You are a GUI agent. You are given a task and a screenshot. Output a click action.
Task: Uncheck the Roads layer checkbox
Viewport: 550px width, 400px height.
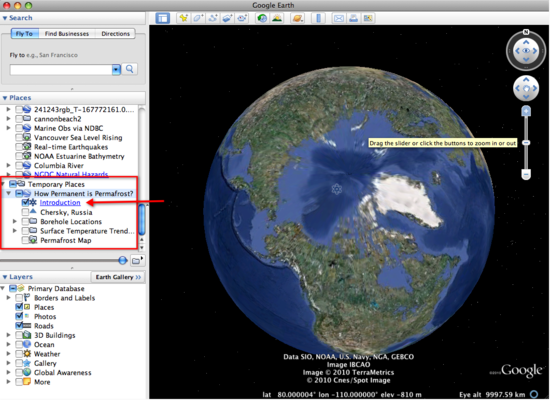click(19, 326)
